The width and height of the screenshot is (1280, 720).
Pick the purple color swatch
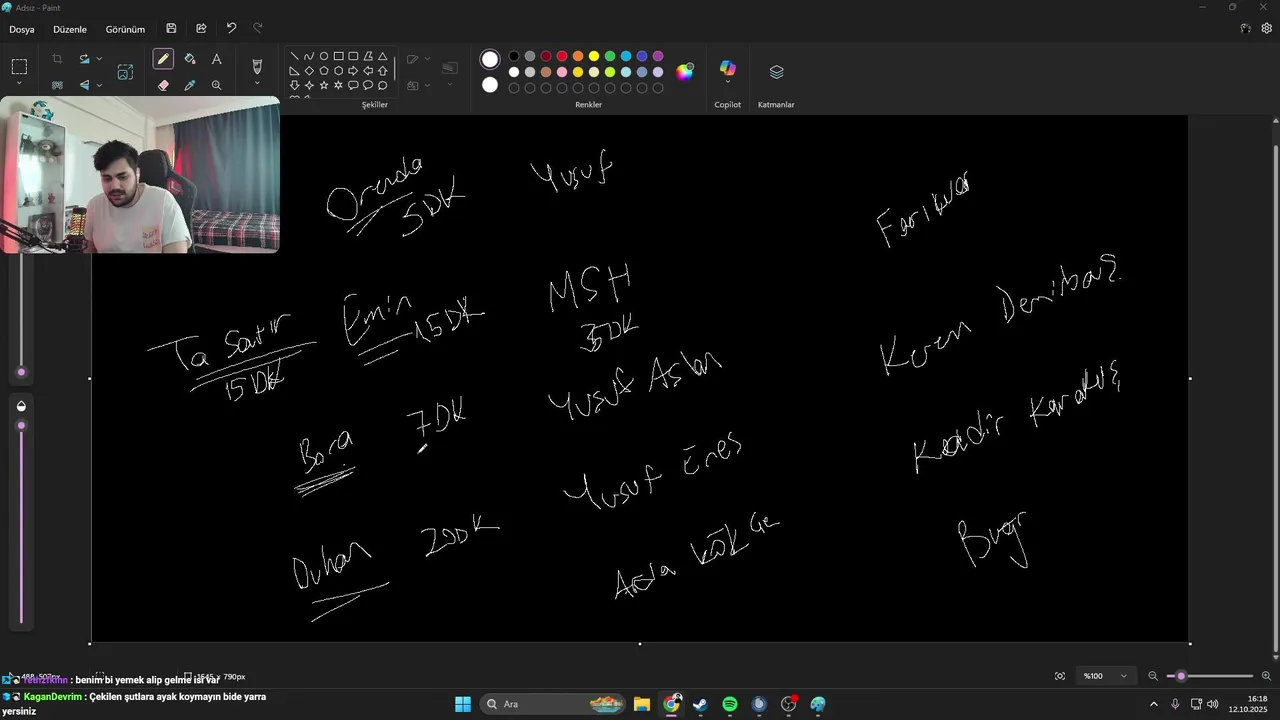[x=658, y=56]
